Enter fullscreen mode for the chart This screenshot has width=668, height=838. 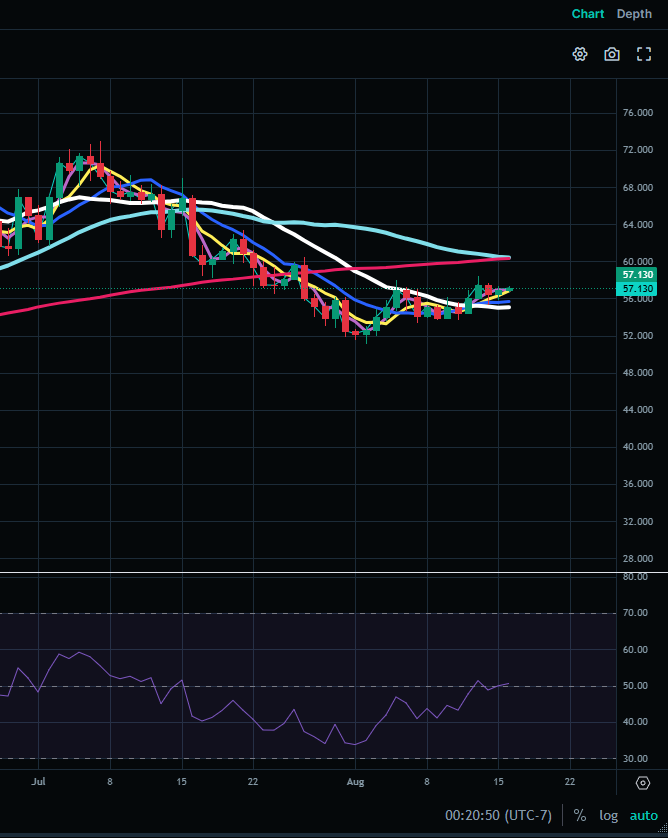[644, 54]
